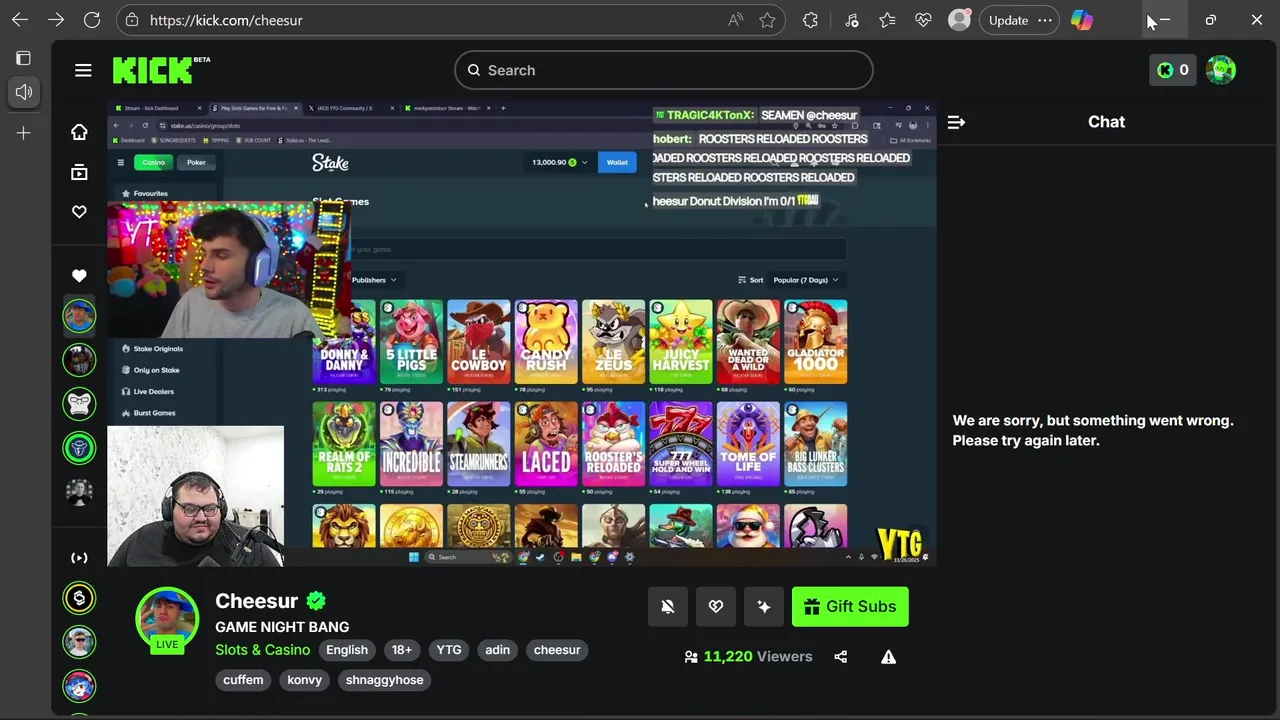Open the green-ringed gorilla channel avatar
This screenshot has height=720, width=1280.
[79, 403]
